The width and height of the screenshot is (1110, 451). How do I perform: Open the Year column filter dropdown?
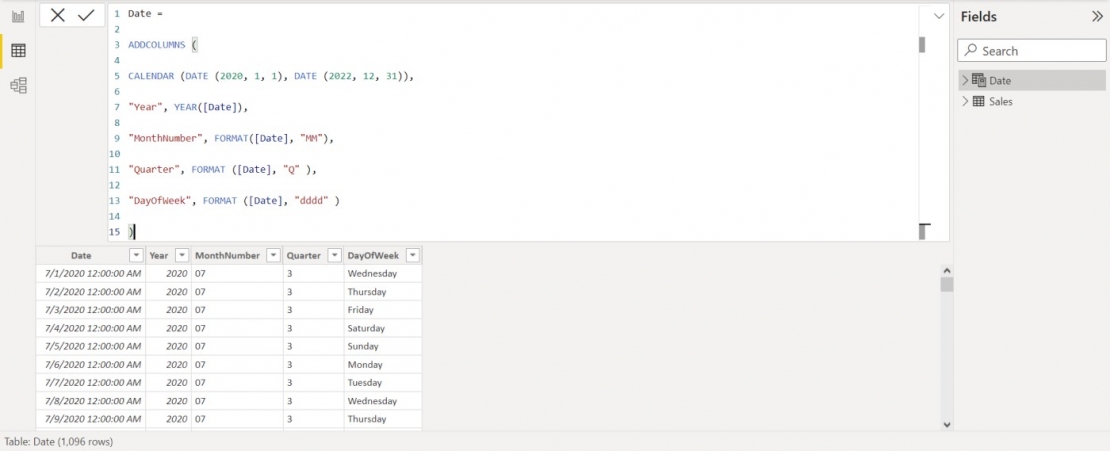[x=181, y=256]
